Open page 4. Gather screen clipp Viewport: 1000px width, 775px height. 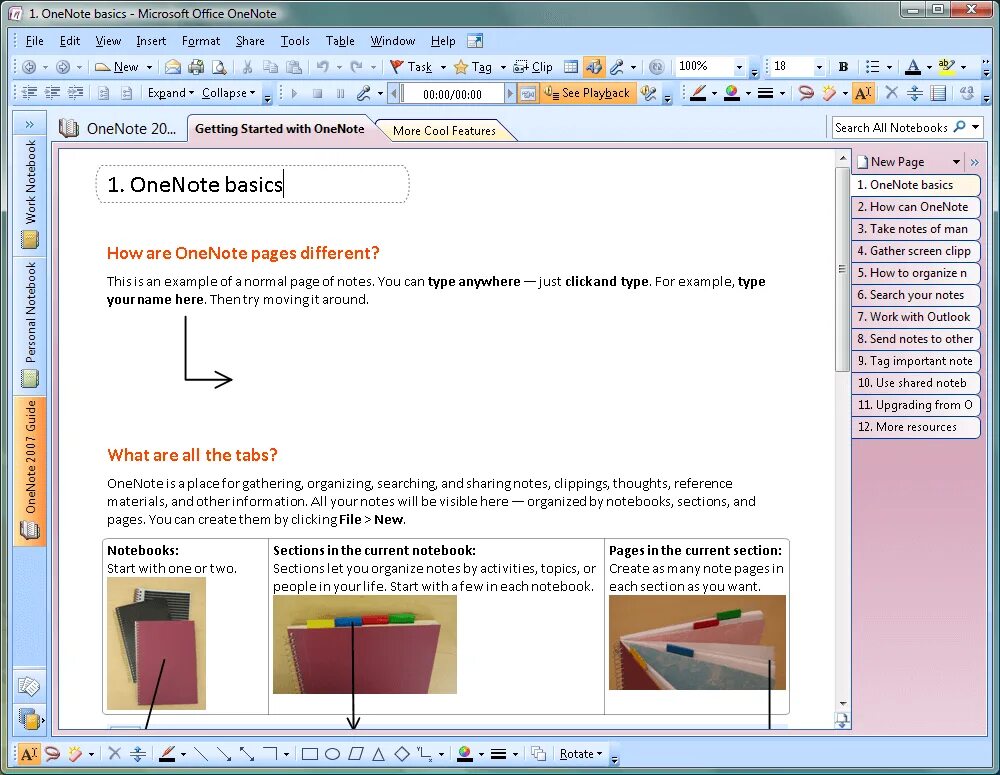[915, 251]
